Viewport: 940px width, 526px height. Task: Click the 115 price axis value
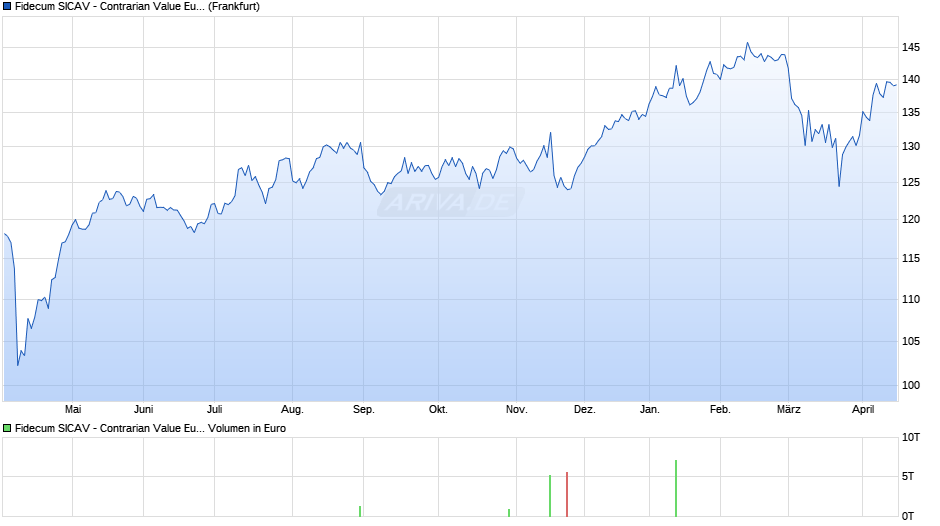911,259
